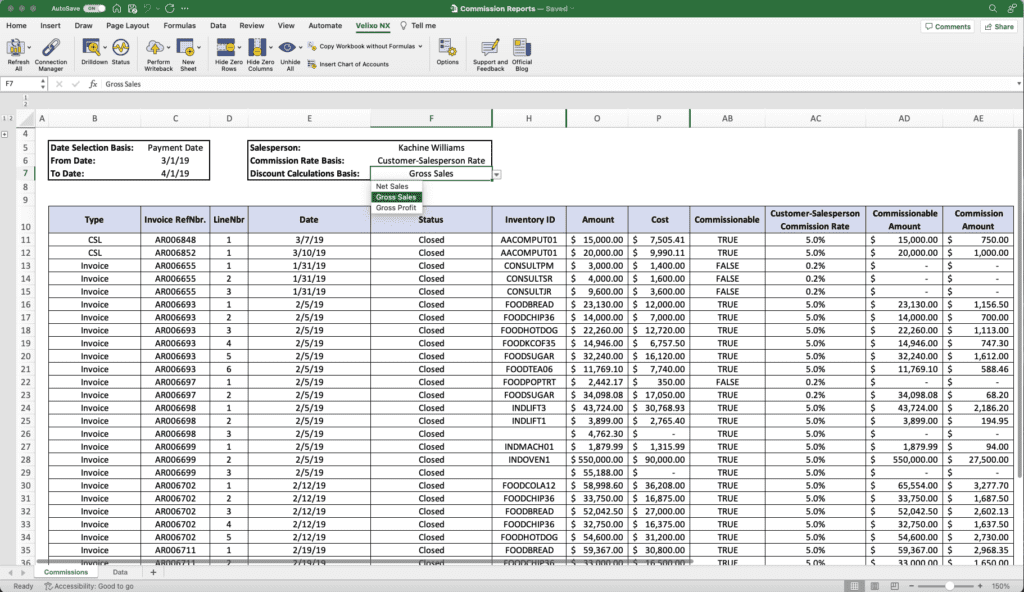Image resolution: width=1024 pixels, height=592 pixels.
Task: Switch to Normal view icon in status bar
Action: [854, 585]
